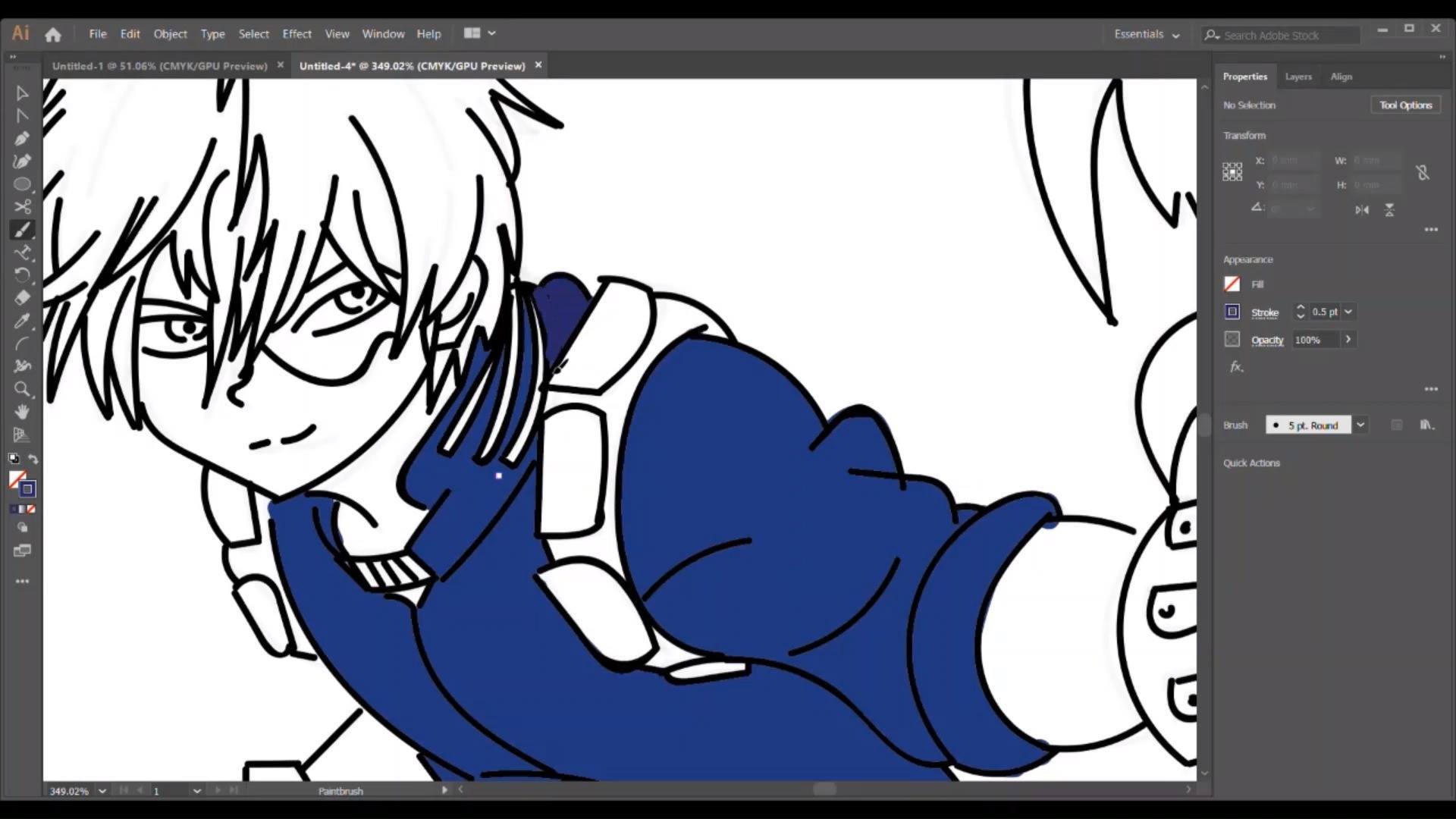The height and width of the screenshot is (819, 1456).
Task: Select the Selection tool arrow
Action: (x=22, y=93)
